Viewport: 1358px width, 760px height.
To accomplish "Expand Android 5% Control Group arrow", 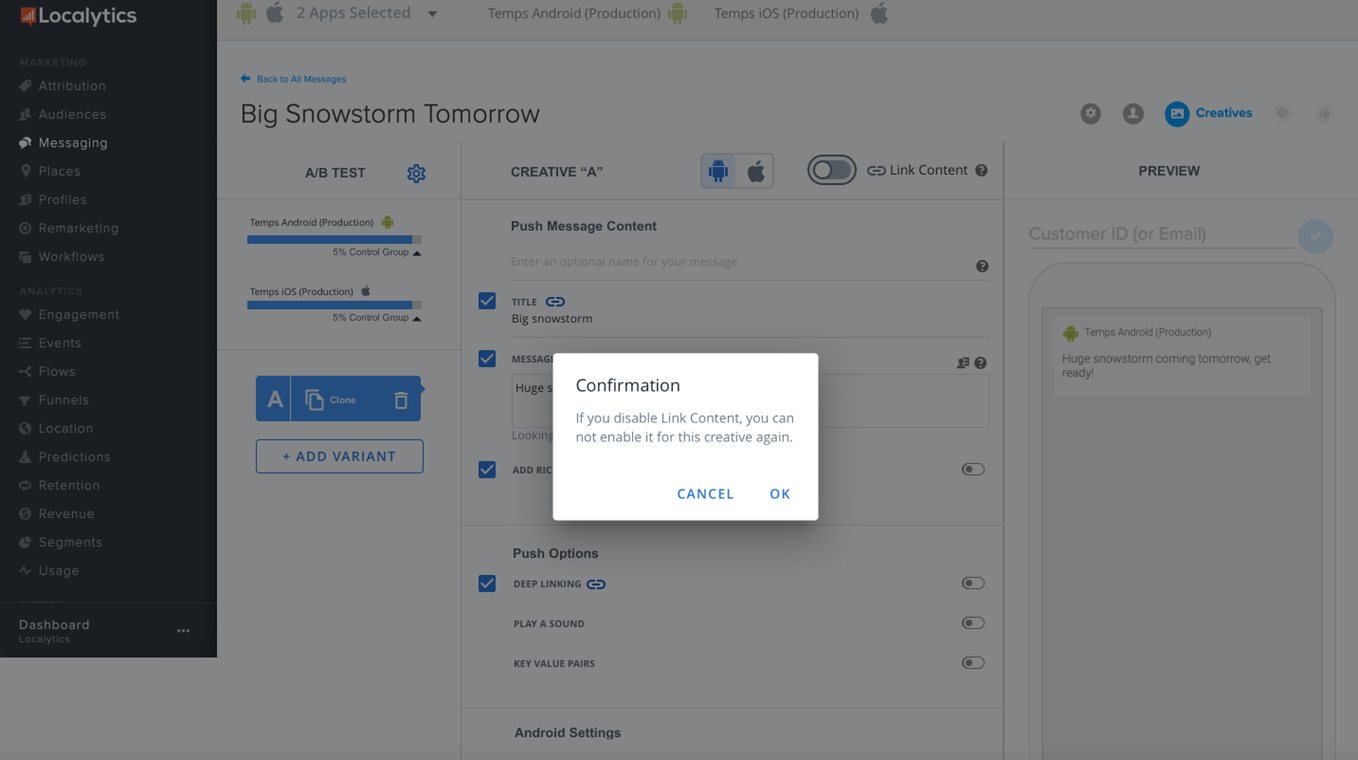I will point(417,253).
